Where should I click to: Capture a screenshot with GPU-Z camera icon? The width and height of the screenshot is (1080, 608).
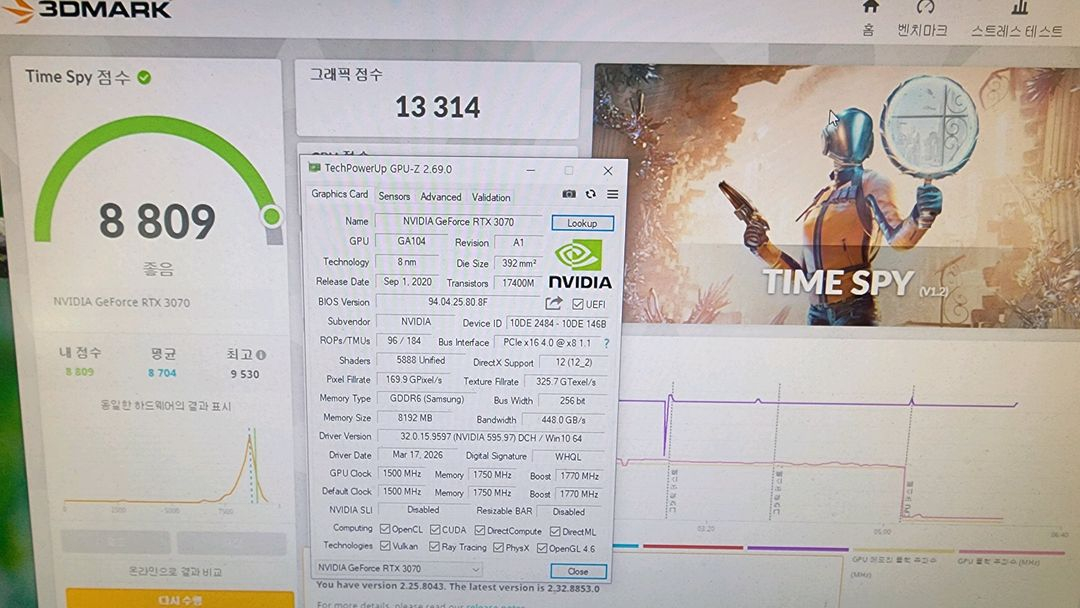[568, 194]
